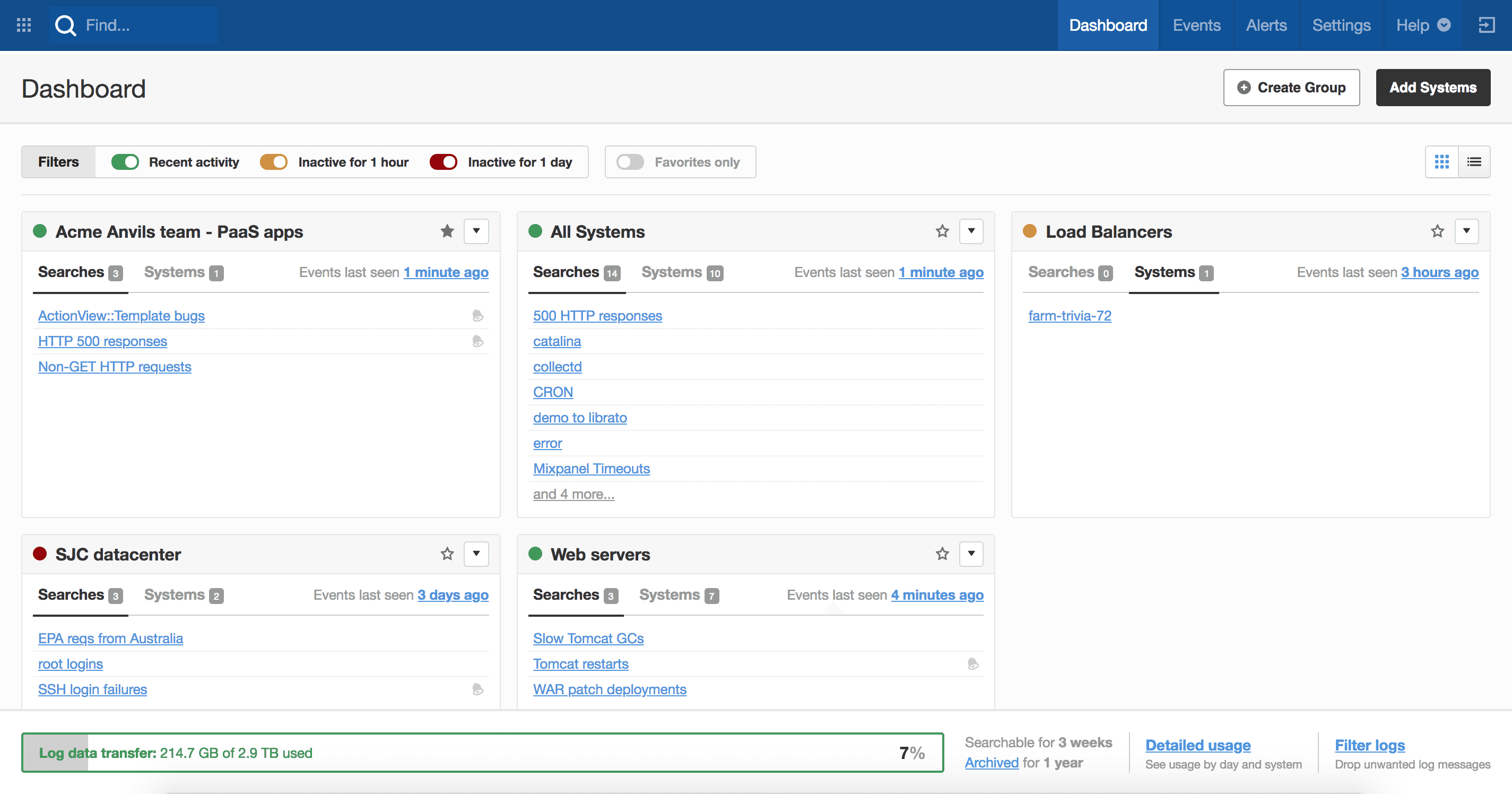
Task: Click the Log data transfer usage bar
Action: (482, 753)
